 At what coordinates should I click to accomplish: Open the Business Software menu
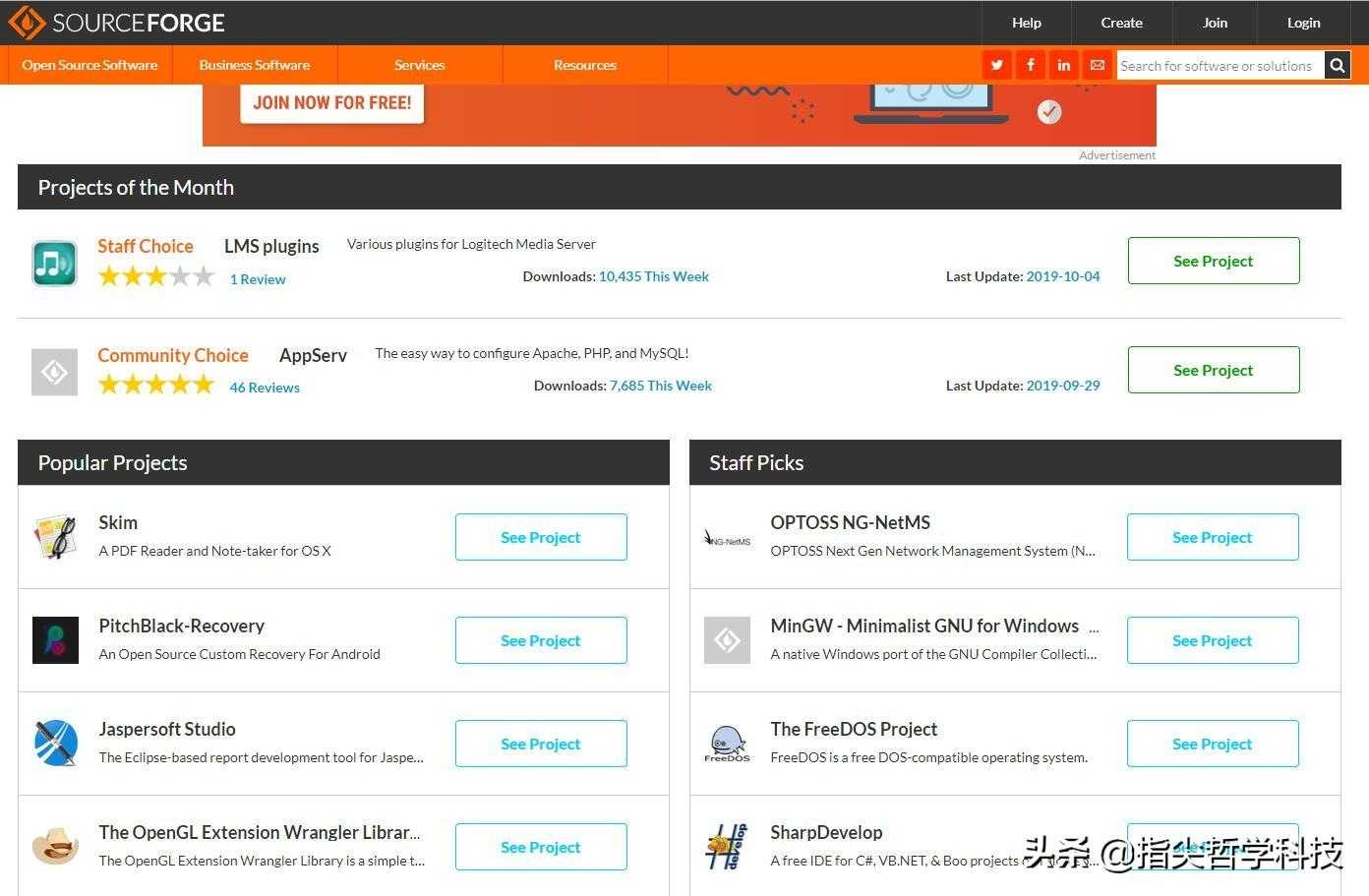coord(255,65)
